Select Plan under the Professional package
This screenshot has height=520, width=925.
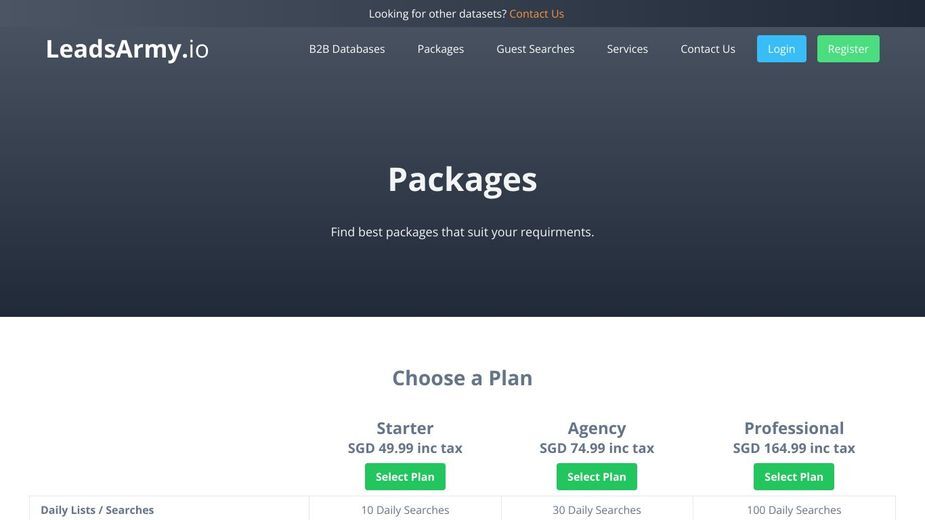793,476
